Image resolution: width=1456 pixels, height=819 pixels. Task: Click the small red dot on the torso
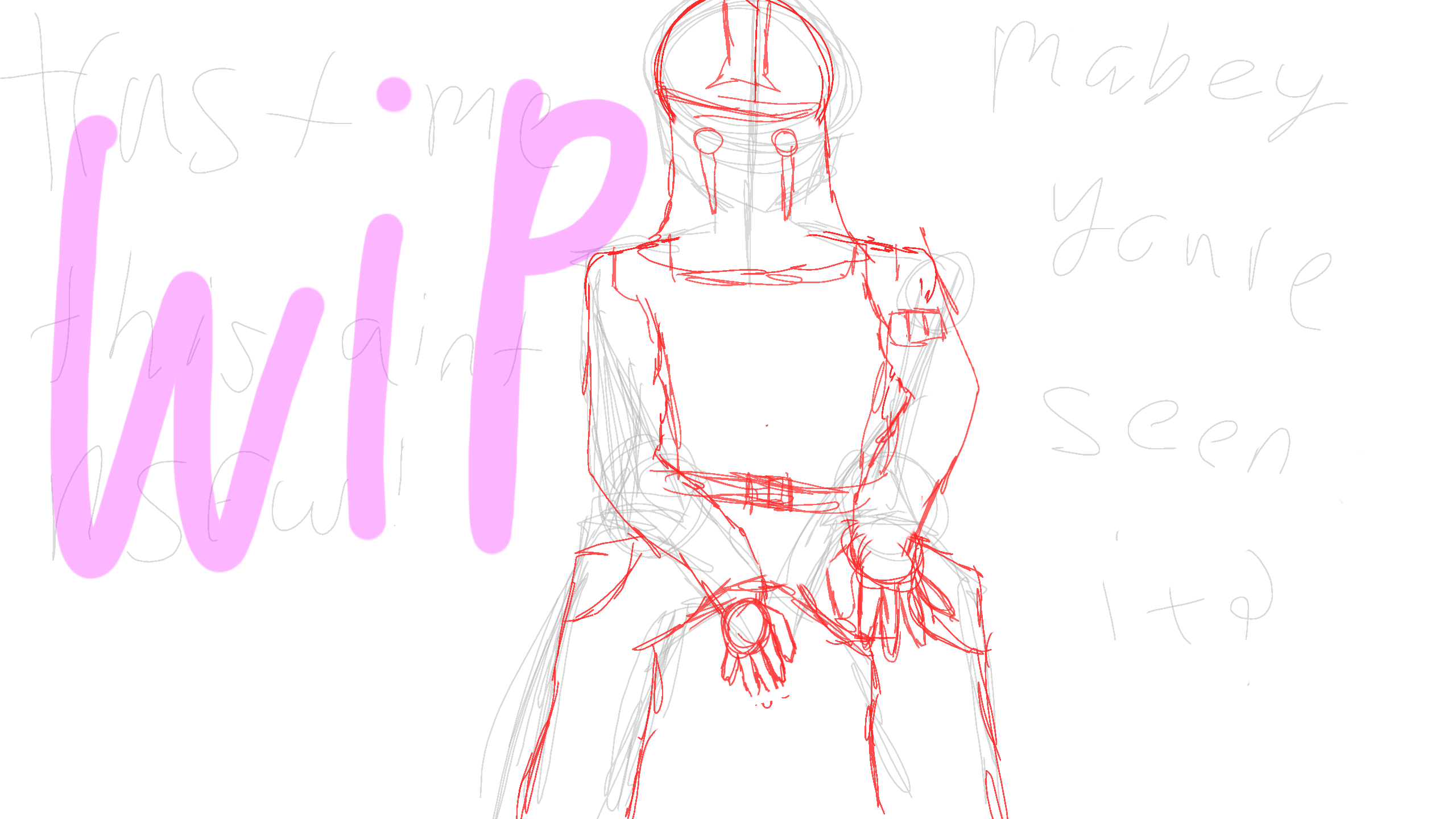[x=767, y=425]
